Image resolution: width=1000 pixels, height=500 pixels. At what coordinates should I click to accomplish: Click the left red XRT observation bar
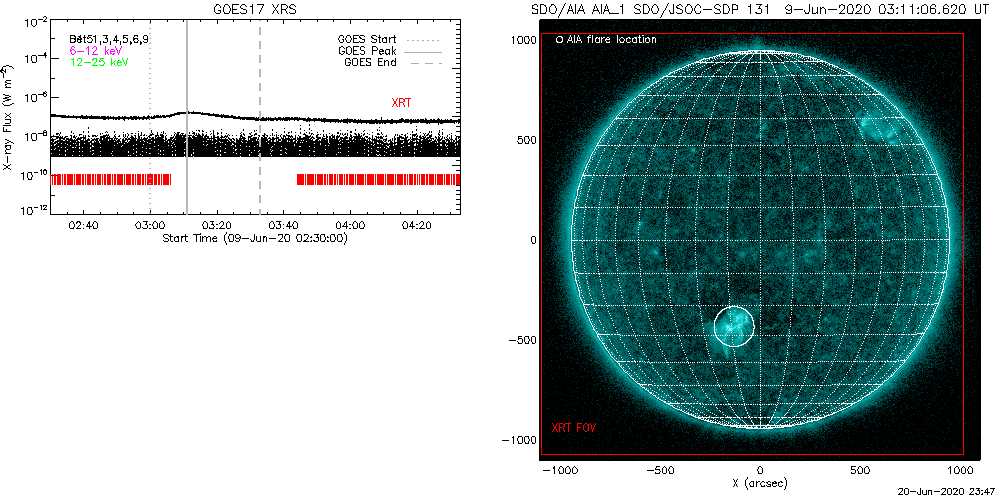pyautogui.click(x=111, y=179)
